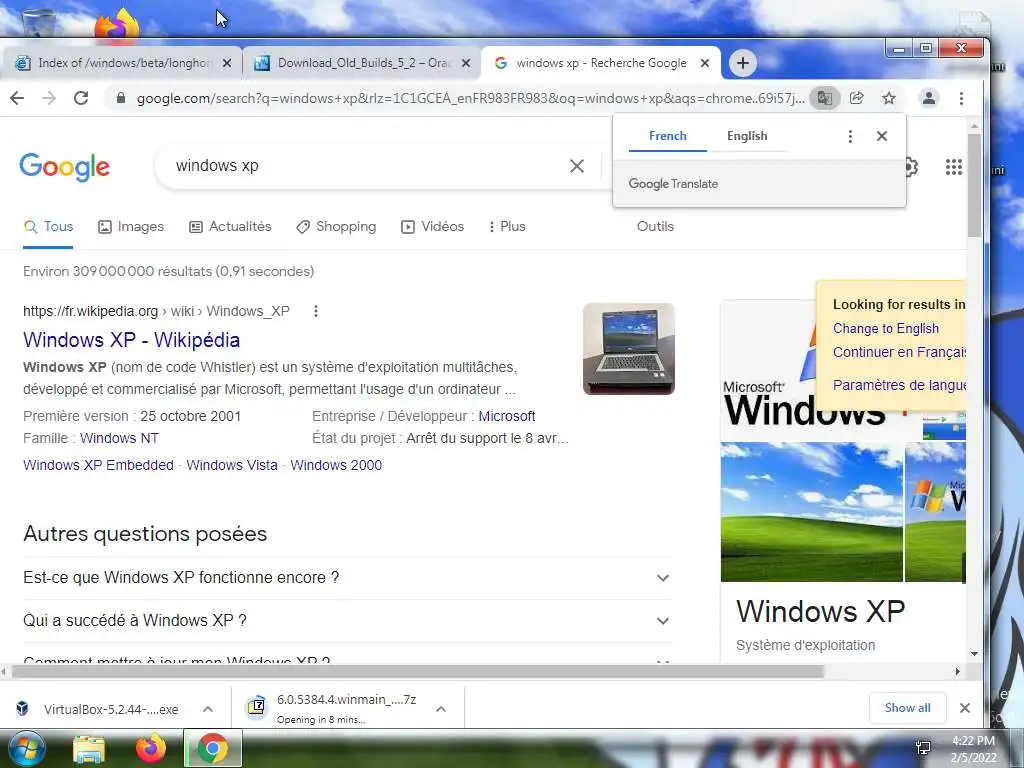This screenshot has width=1024, height=768.
Task: Open the Vidéos search tab
Action: point(432,227)
